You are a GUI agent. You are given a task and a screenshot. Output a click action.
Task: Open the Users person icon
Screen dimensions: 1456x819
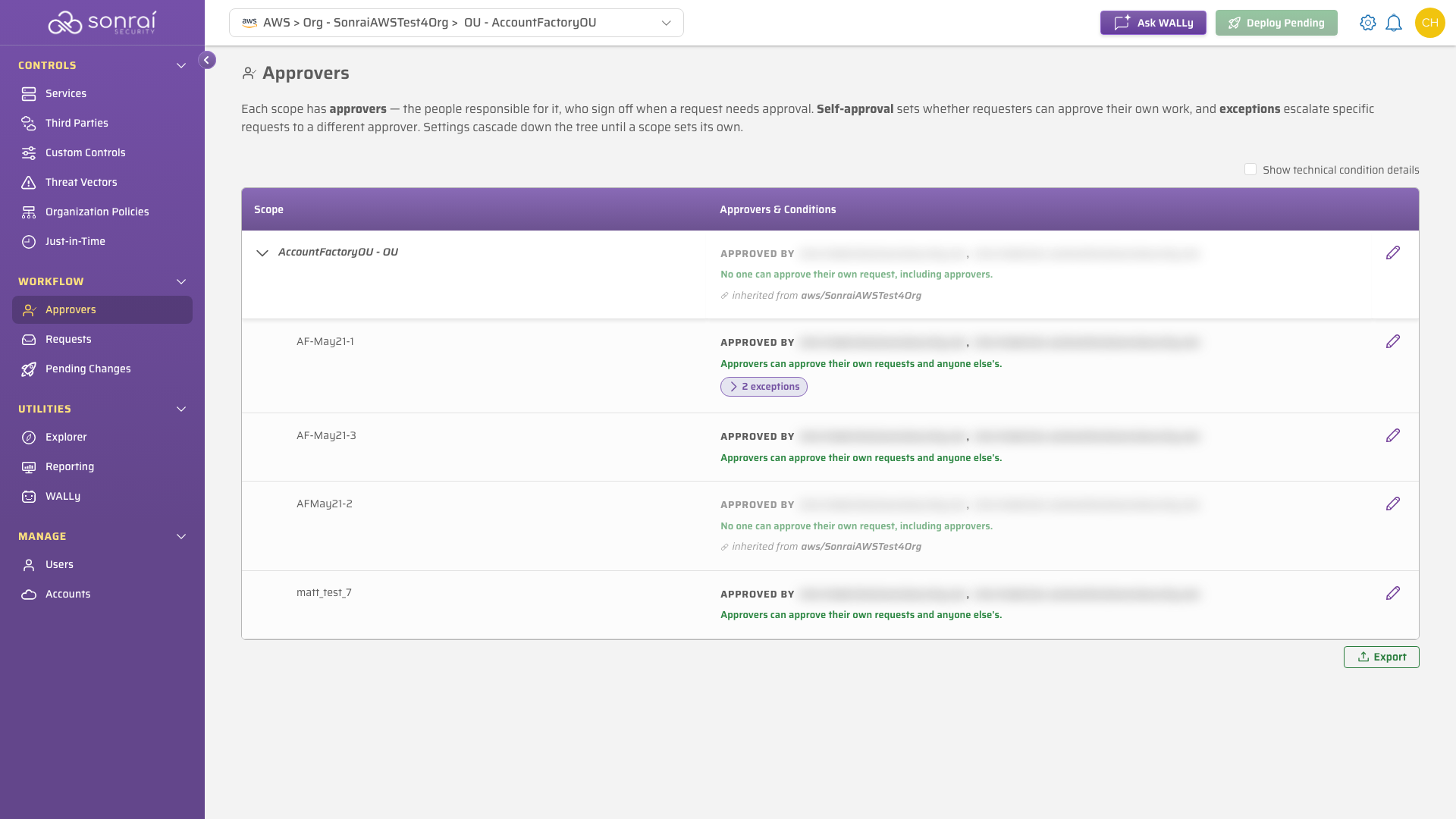[x=29, y=564]
